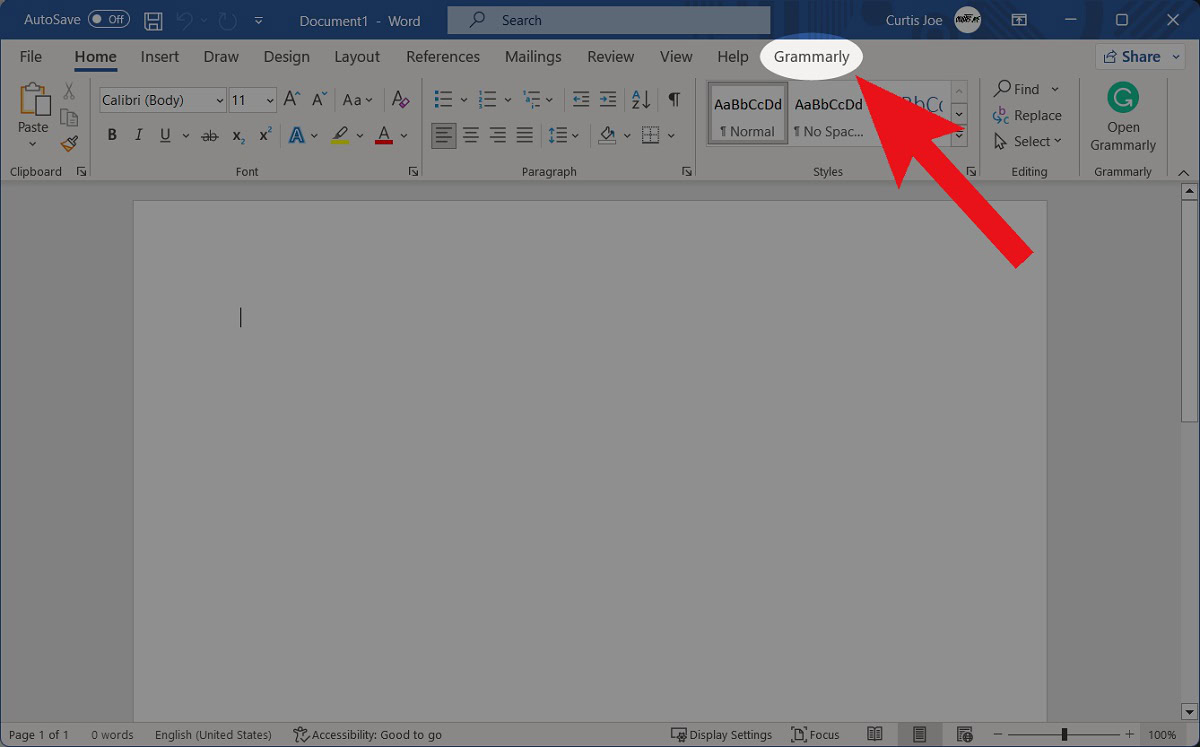Toggle the AutoSave switch
1200x747 pixels.
click(x=108, y=20)
